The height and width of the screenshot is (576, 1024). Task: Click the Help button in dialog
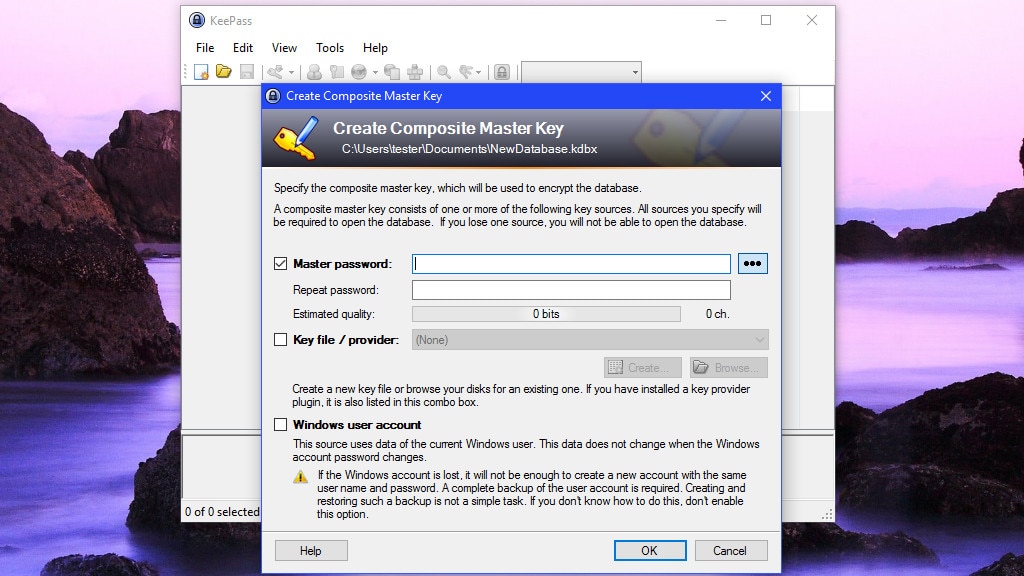coord(311,551)
